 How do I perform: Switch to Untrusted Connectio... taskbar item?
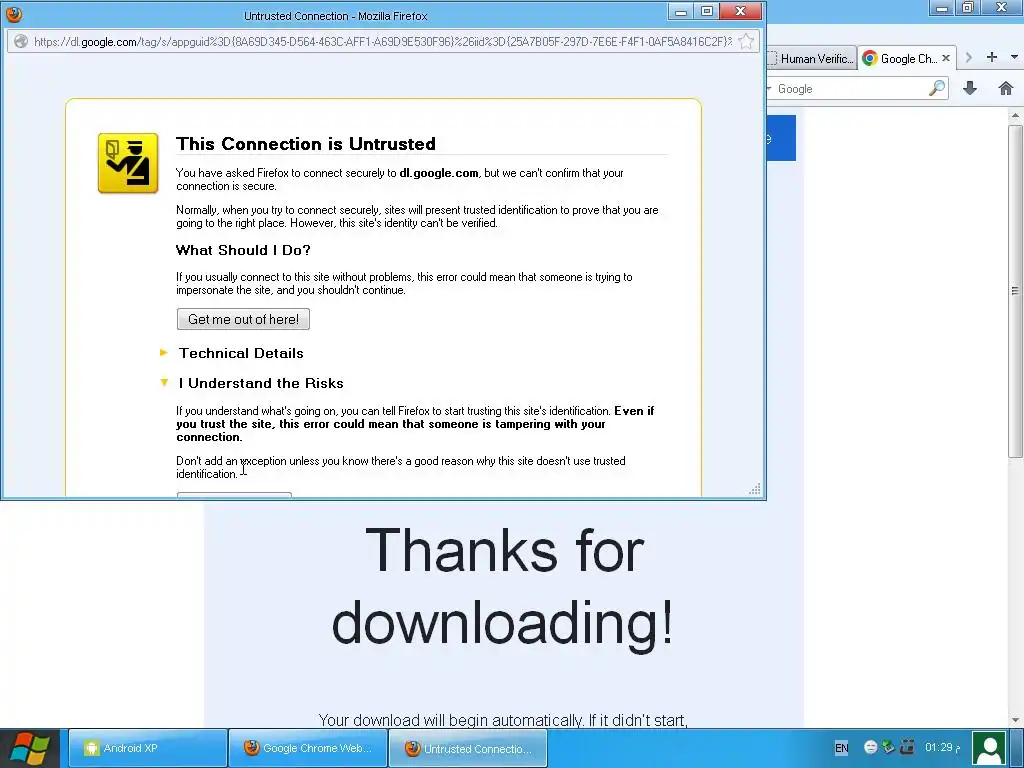click(468, 748)
